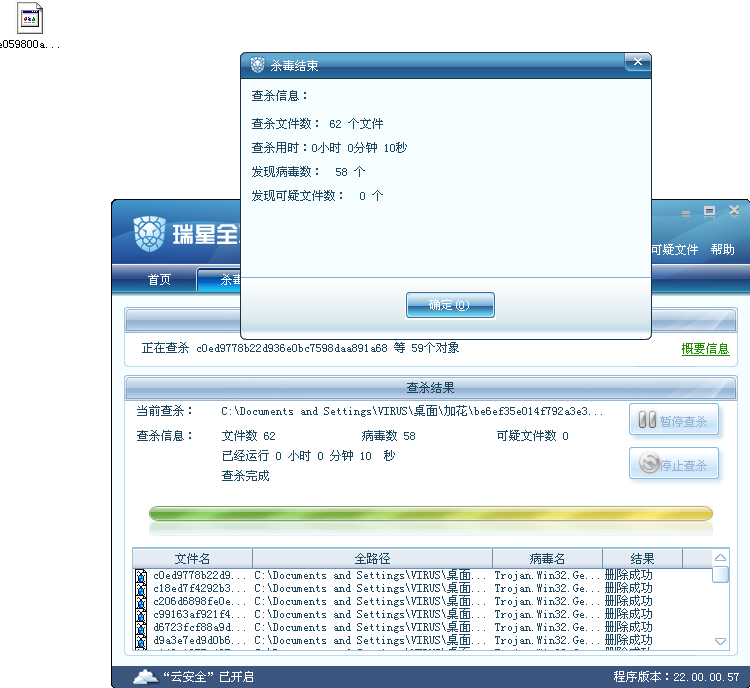Maximize the Rising antivirus main window
The image size is (750, 688).
(709, 211)
